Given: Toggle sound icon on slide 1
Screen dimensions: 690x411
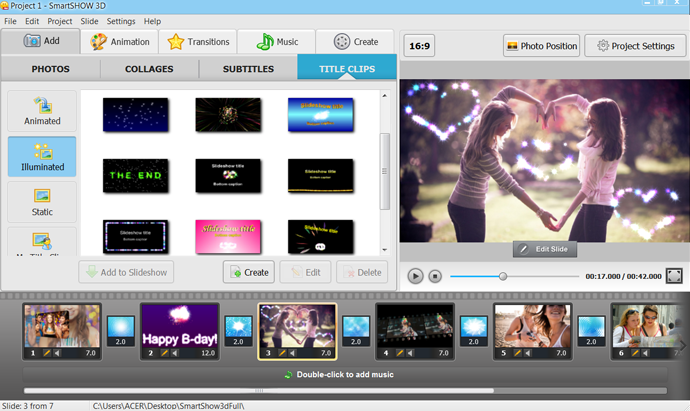Looking at the screenshot, I should coord(57,353).
